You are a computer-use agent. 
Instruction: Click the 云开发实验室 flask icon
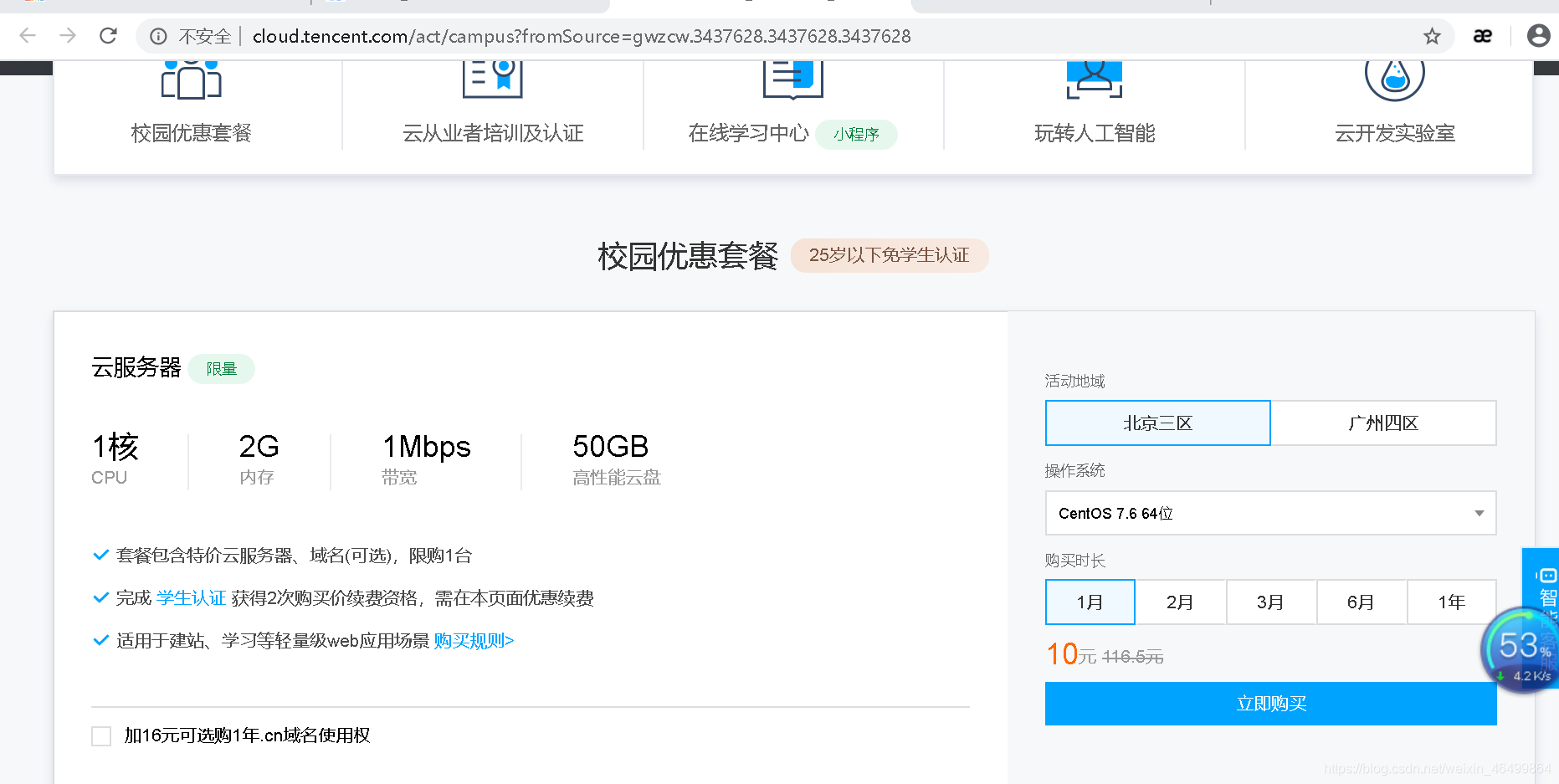pyautogui.click(x=1395, y=80)
